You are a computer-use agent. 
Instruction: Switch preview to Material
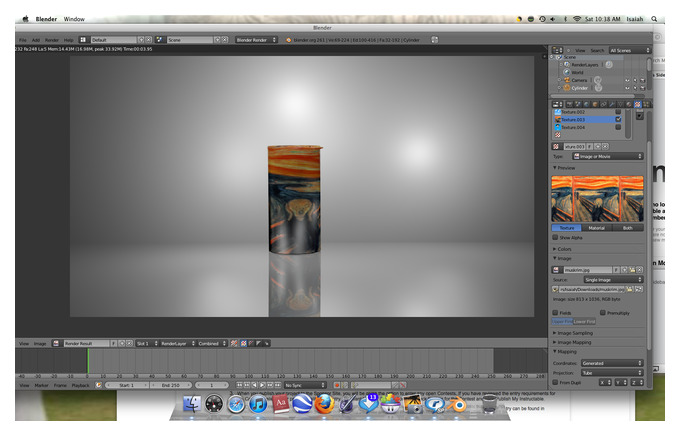597,228
